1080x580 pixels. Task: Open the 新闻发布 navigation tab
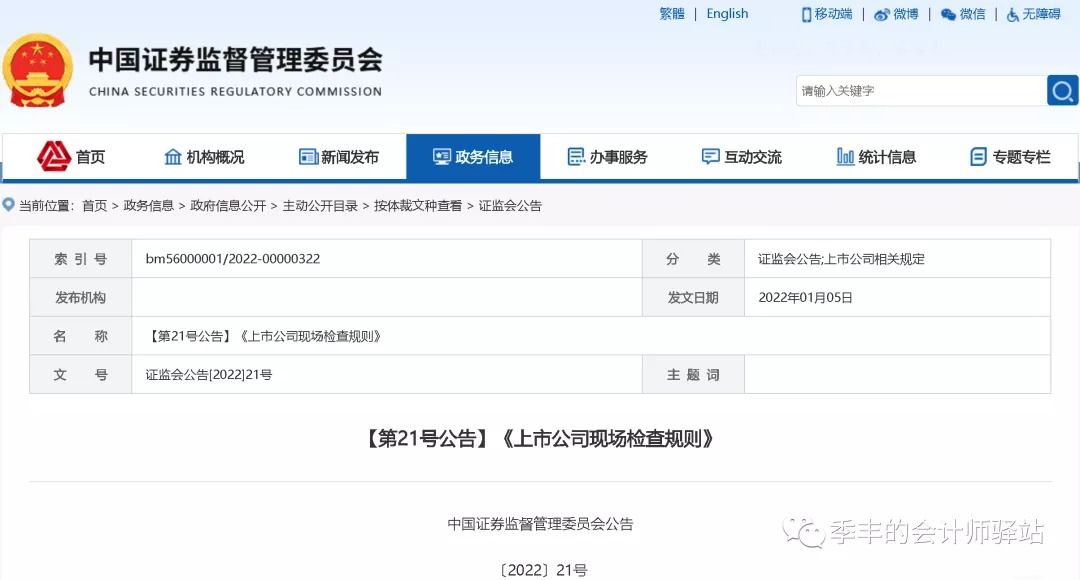(x=339, y=157)
